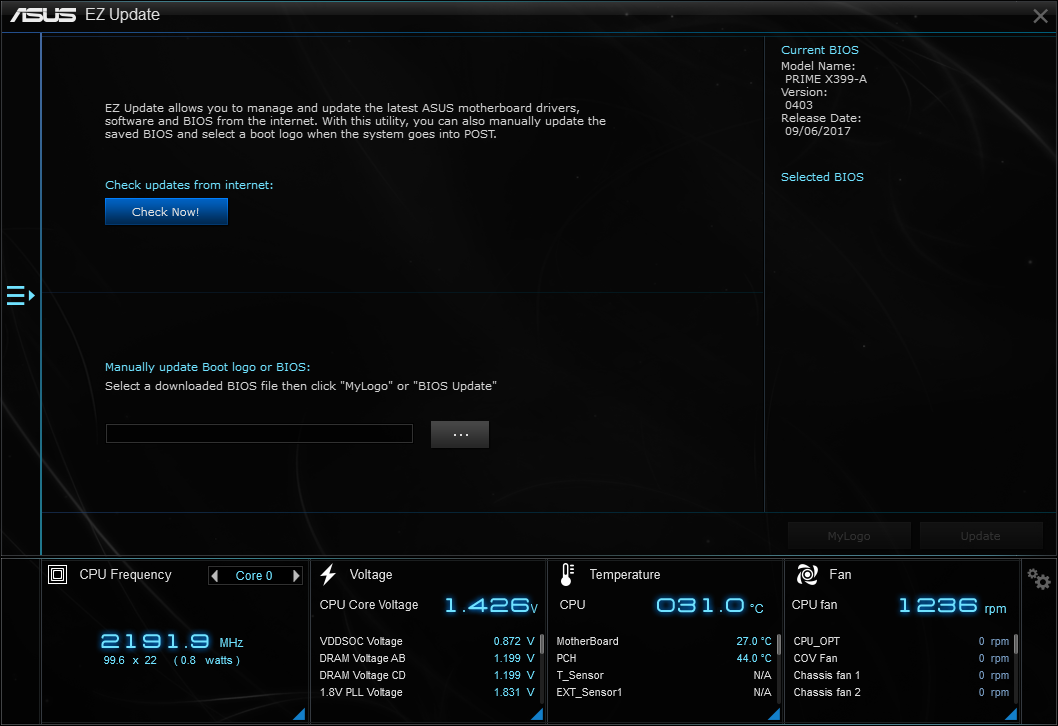Click the Selected BIOS heading

(x=822, y=177)
